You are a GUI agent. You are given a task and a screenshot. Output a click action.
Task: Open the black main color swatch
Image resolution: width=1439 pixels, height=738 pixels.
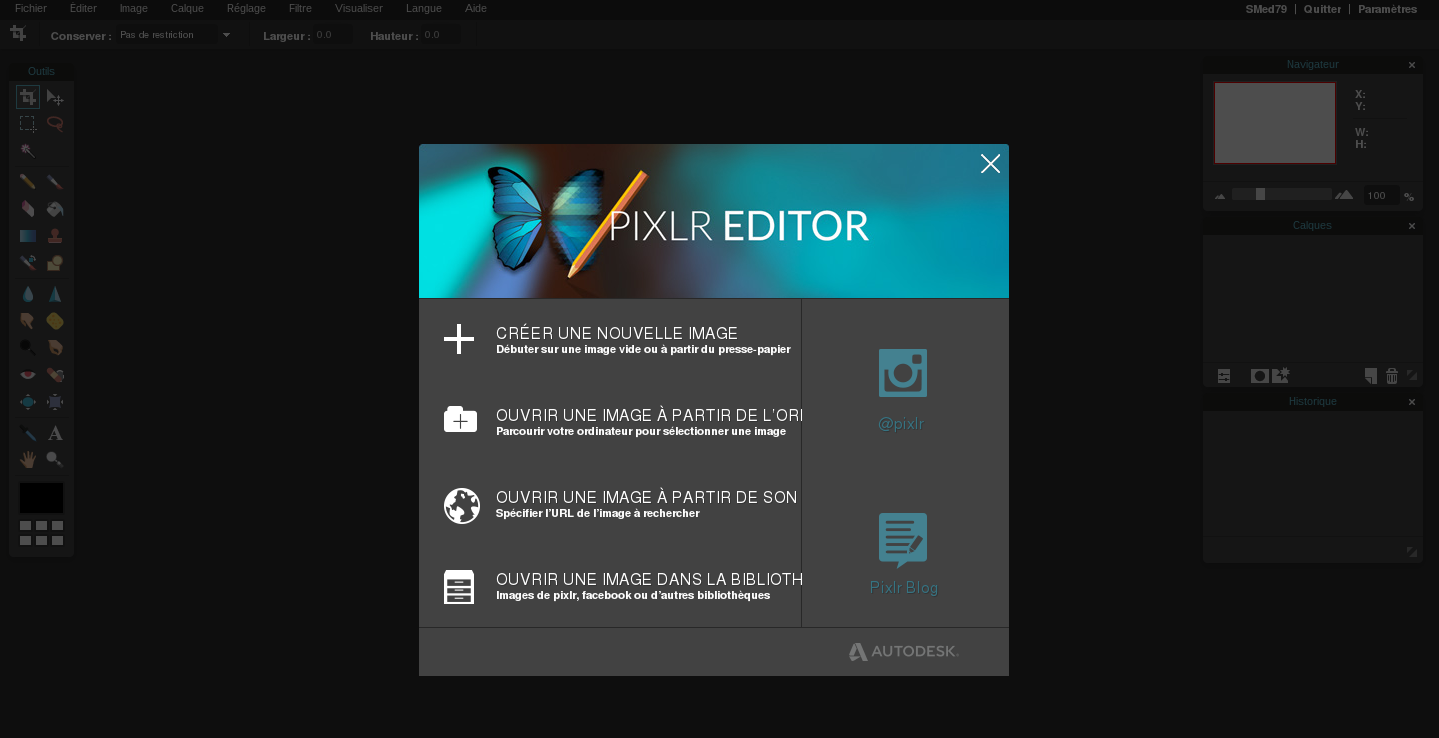(41, 498)
